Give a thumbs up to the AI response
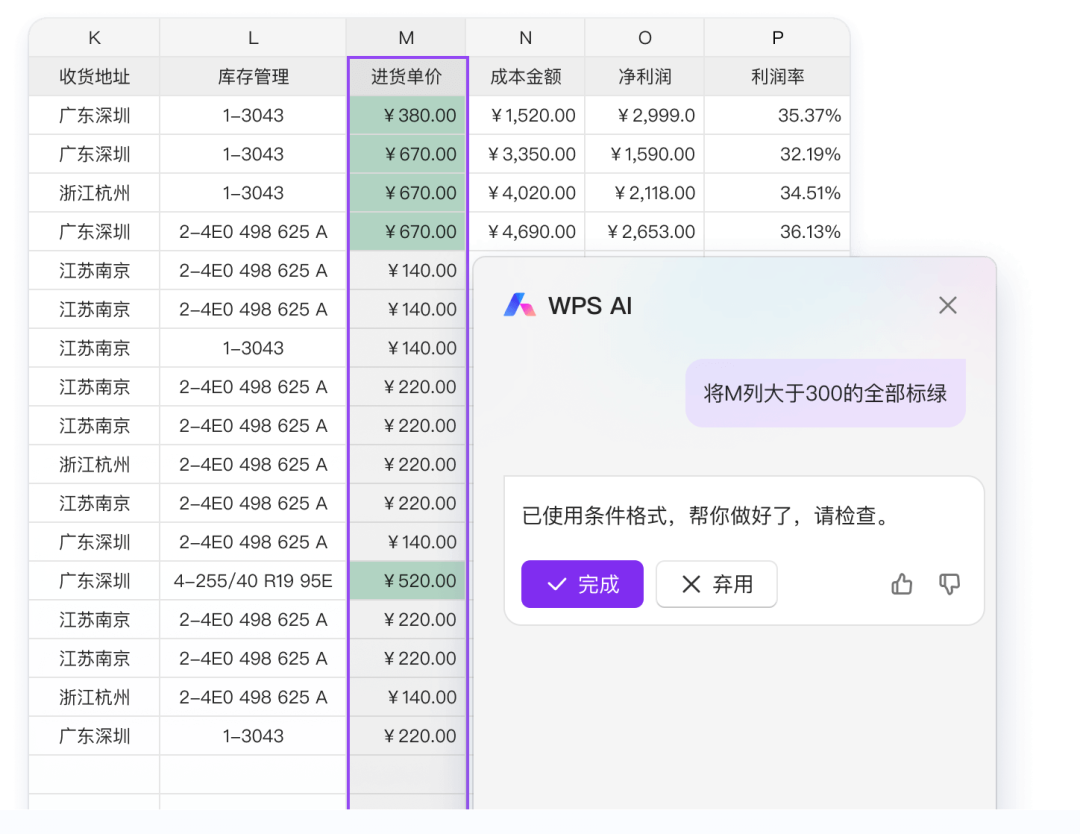 tap(901, 585)
